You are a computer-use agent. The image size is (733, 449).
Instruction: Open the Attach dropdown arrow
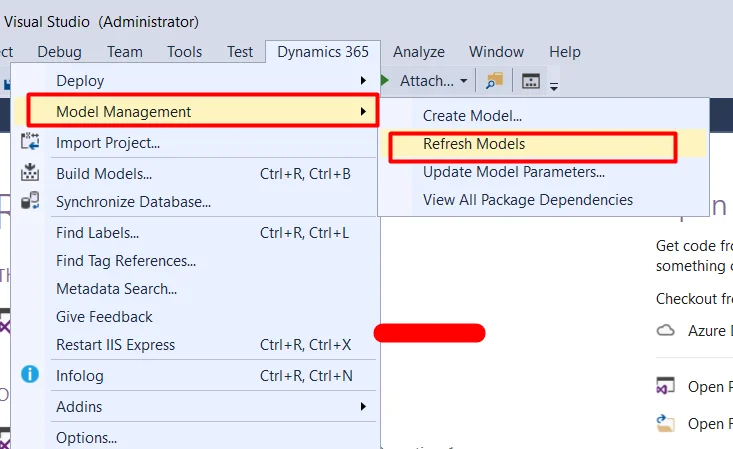(x=464, y=81)
